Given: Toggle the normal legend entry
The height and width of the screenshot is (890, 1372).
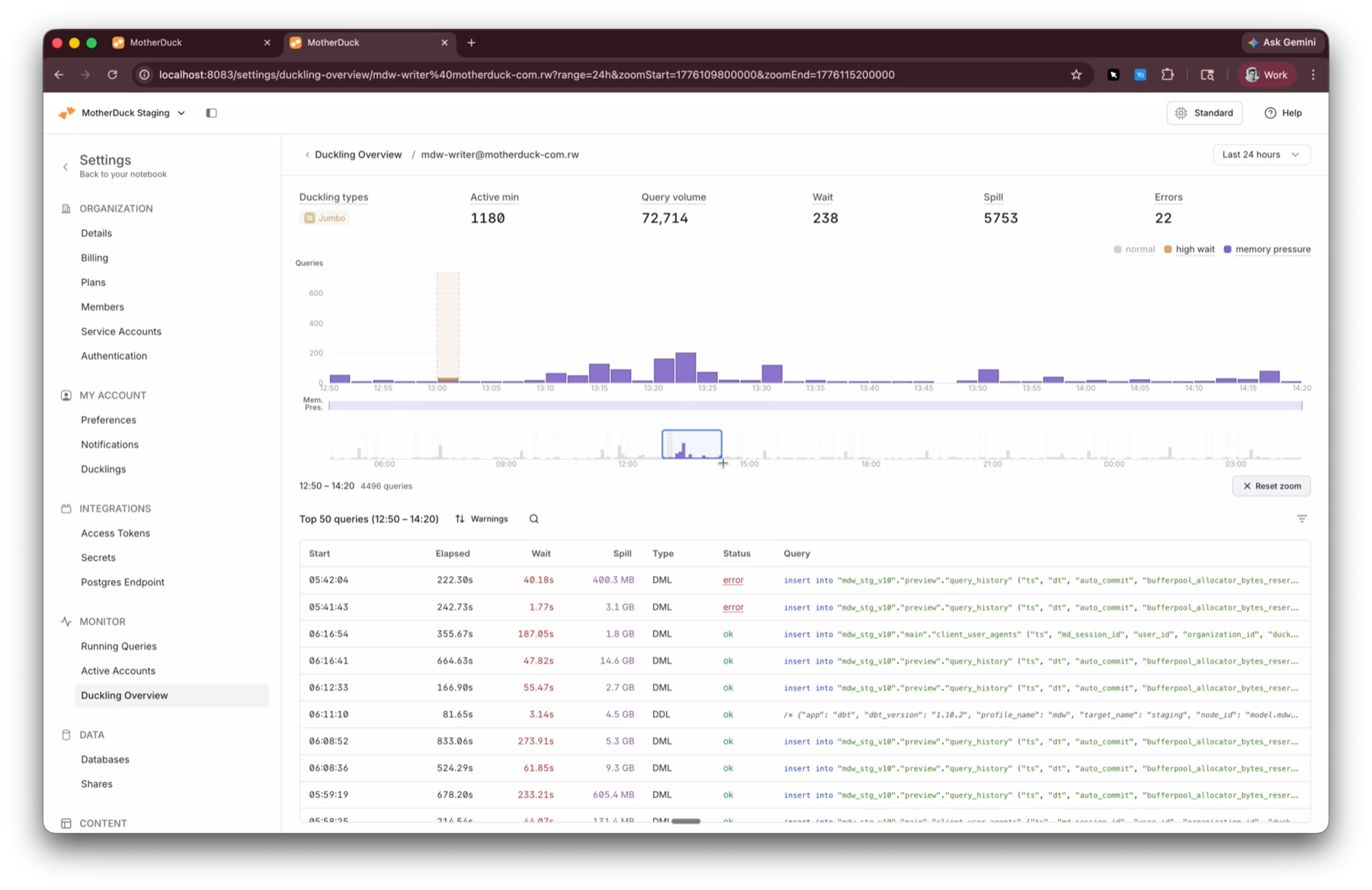Looking at the screenshot, I should point(1134,249).
